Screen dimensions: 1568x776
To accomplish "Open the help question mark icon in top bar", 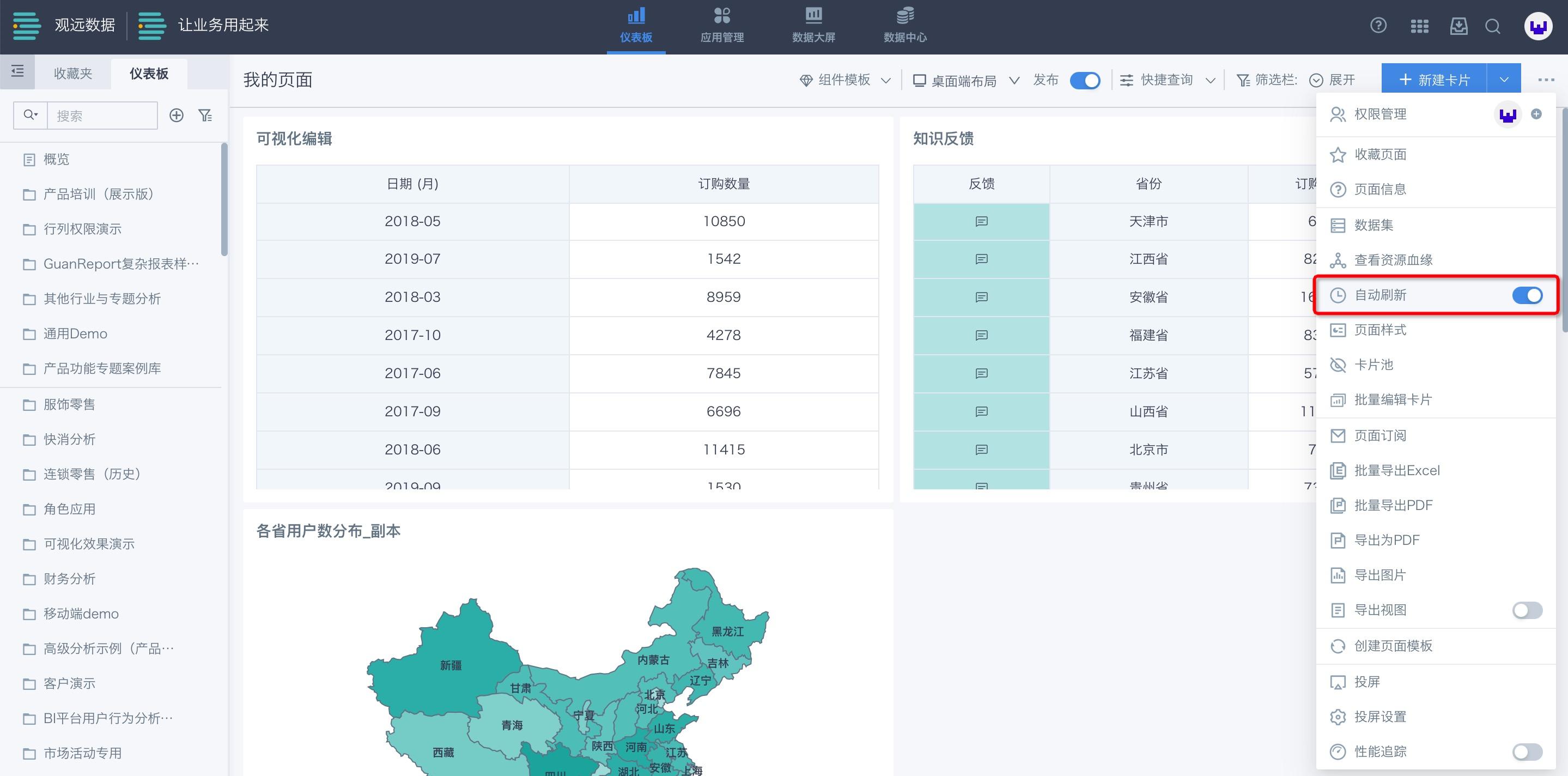I will pos(1378,26).
